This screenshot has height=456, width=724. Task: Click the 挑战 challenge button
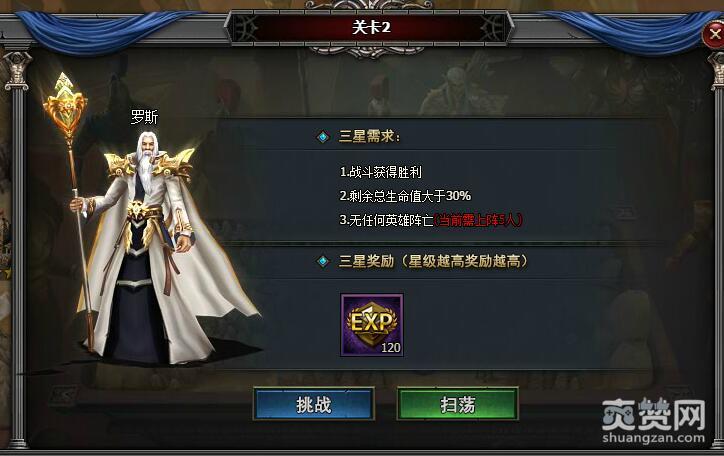point(314,404)
